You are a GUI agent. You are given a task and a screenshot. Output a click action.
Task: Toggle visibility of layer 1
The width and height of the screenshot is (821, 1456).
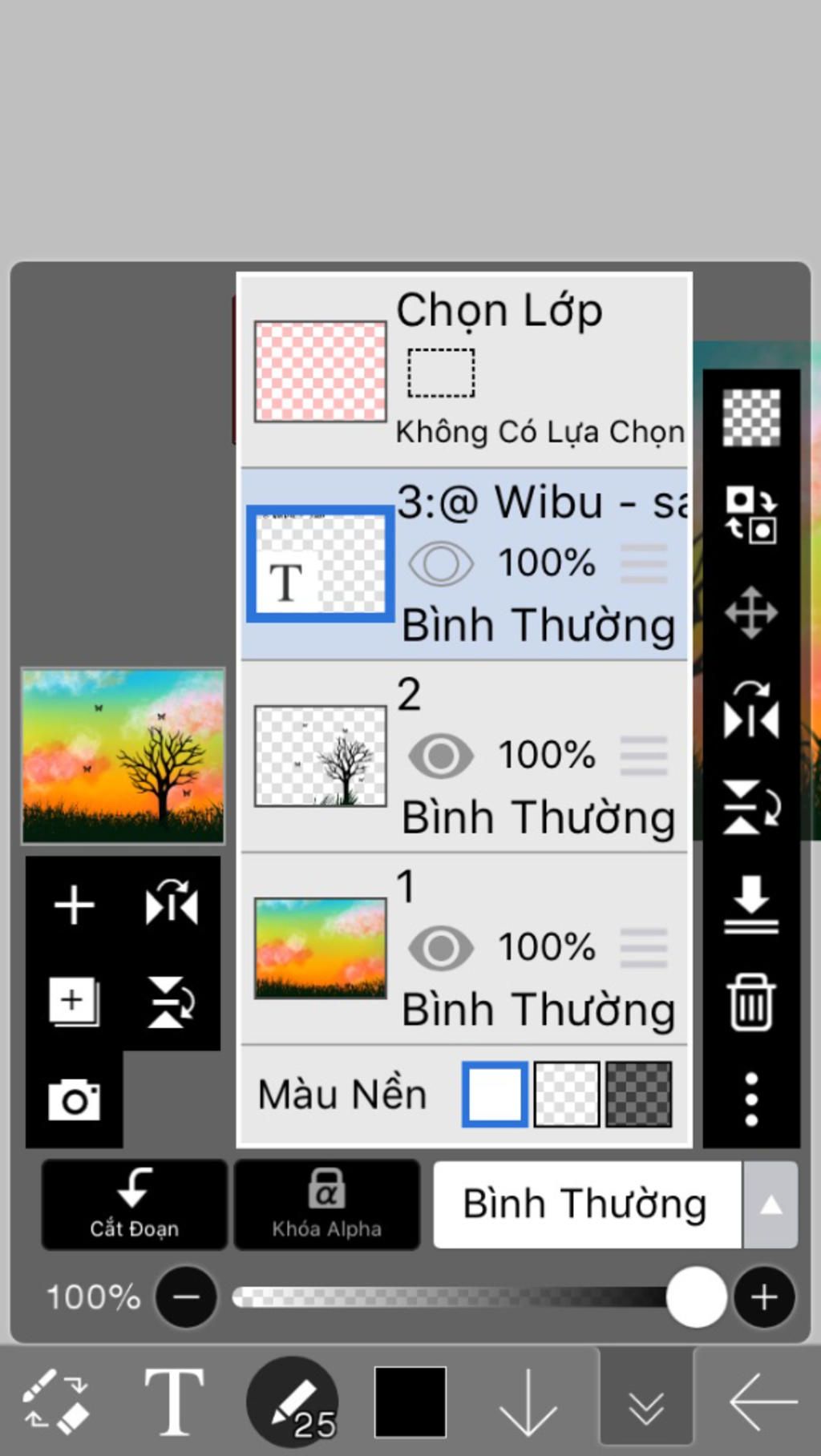(440, 948)
